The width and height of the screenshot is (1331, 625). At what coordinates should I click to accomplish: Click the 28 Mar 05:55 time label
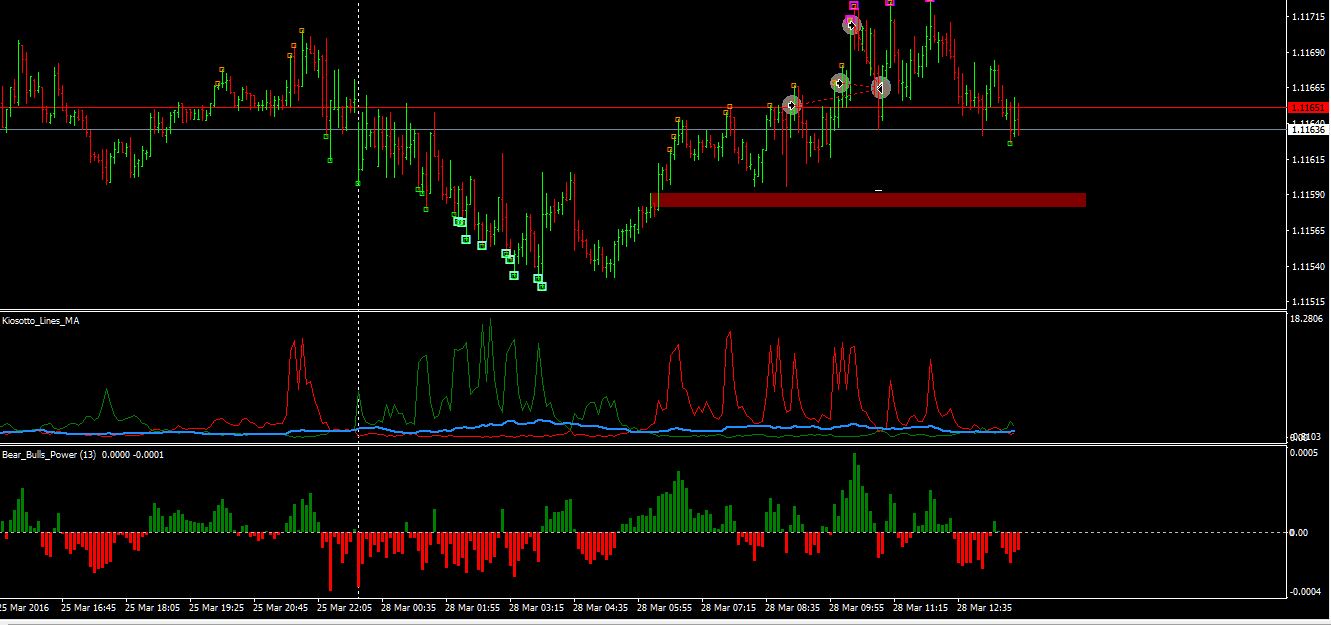[664, 607]
